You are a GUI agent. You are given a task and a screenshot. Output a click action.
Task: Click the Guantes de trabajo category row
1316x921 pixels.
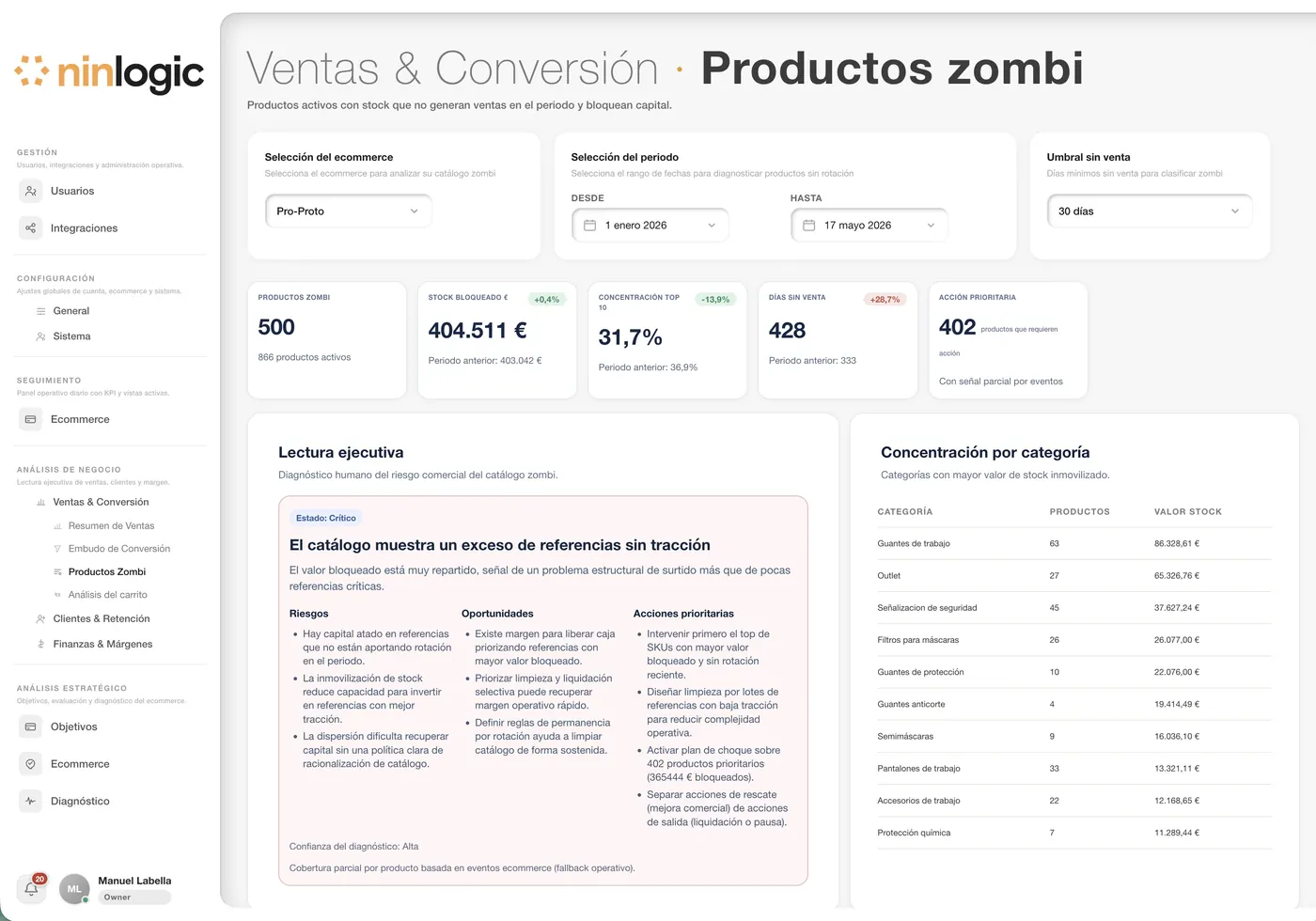[1074, 544]
